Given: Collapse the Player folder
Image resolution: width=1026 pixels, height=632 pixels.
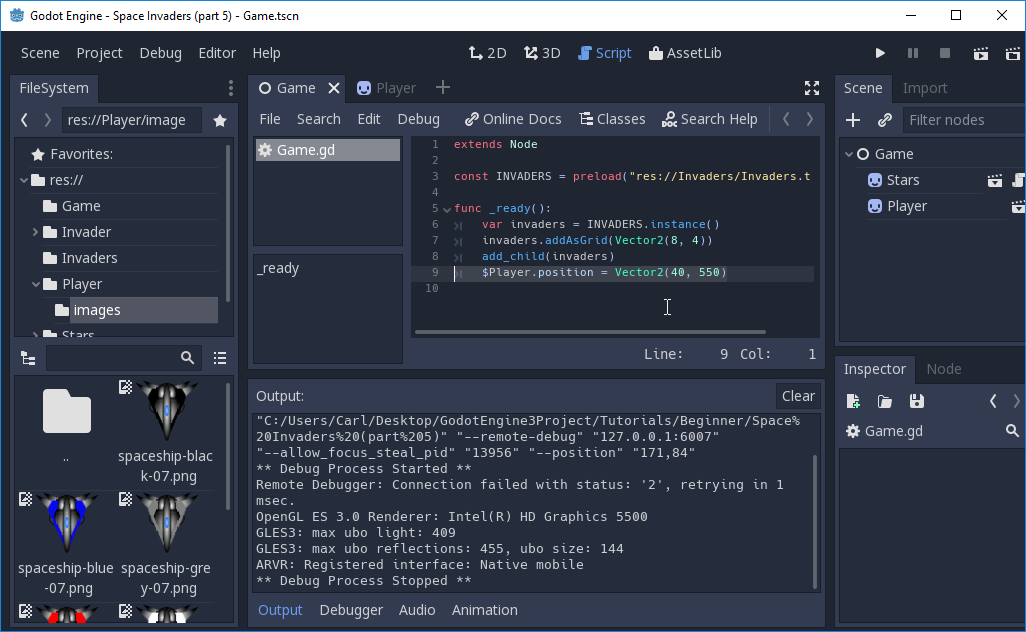Looking at the screenshot, I should 36,285.
